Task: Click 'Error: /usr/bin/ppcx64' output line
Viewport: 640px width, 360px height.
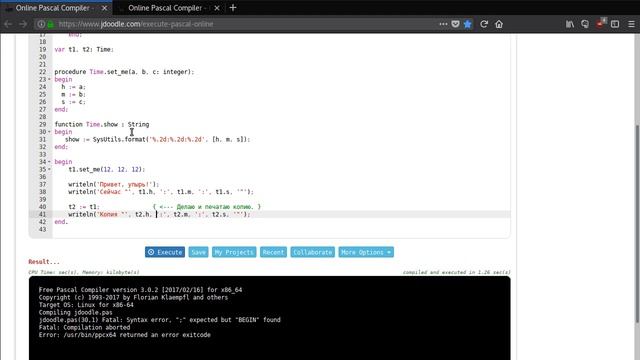Action: pyautogui.click(x=125, y=335)
